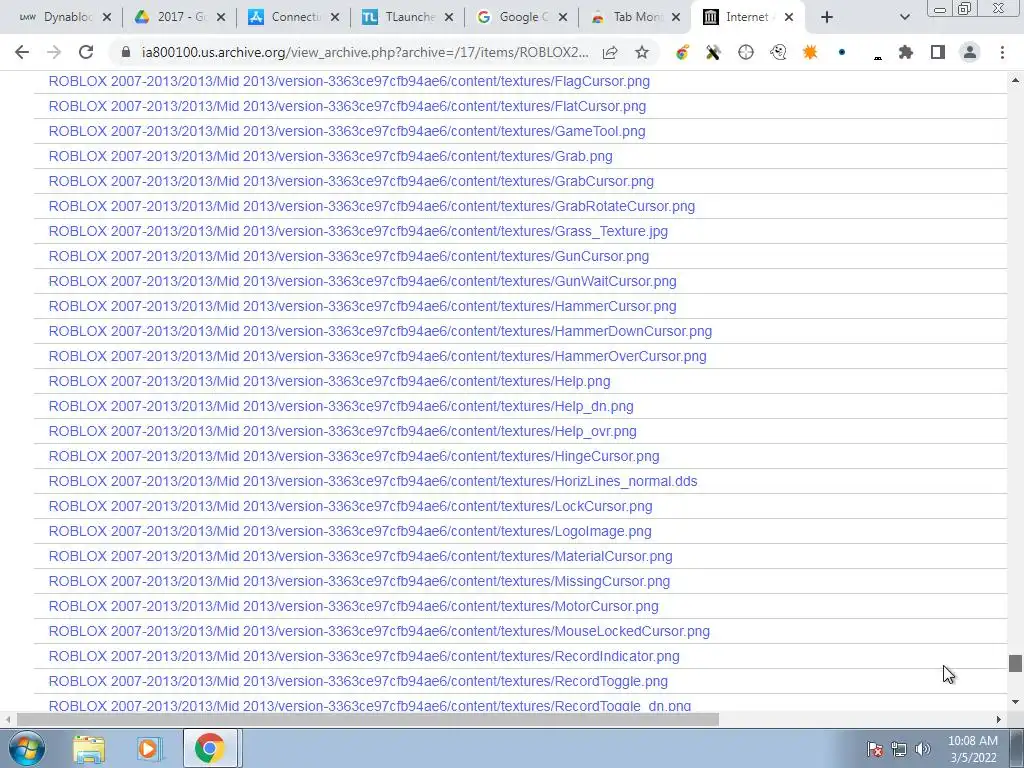This screenshot has height=768, width=1024.
Task: View site security lock info
Action: [126, 52]
